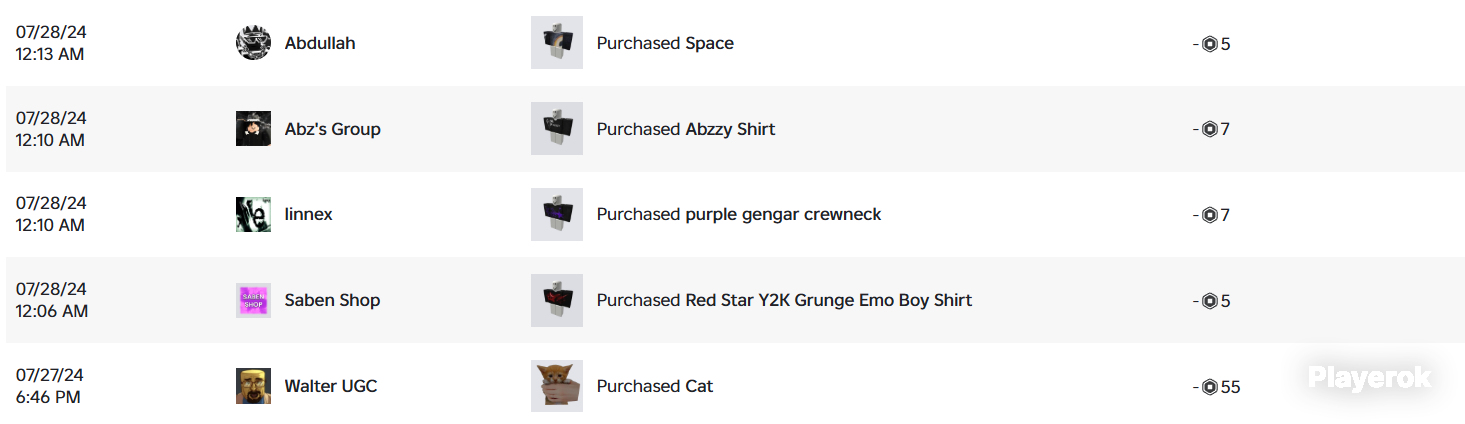Screen dimensions: 1465x424
Task: Click Abdullah's round avatar icon
Action: [x=253, y=43]
